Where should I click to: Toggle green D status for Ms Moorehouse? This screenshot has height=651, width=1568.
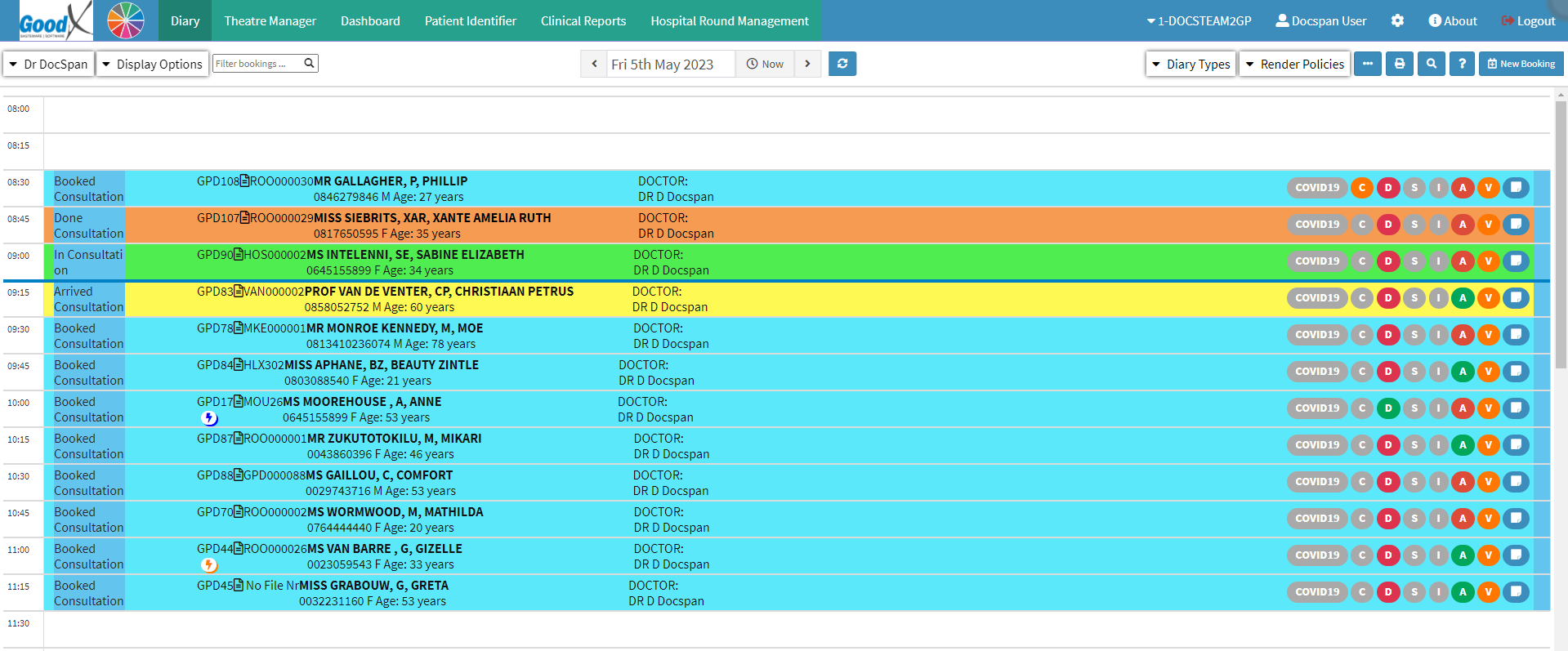[x=1388, y=408]
